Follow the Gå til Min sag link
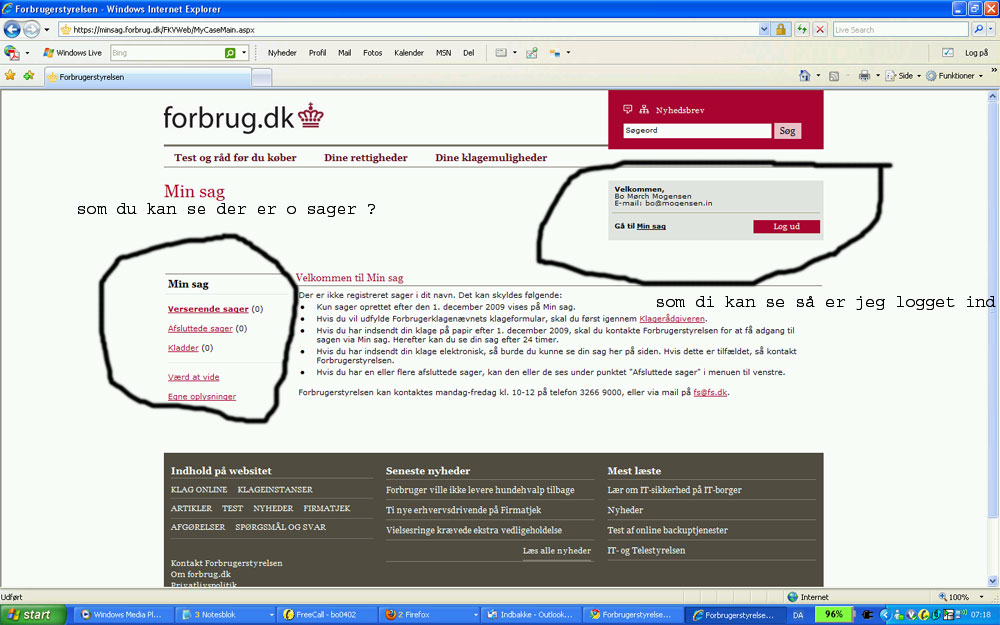Viewport: 1000px width, 625px height. click(651, 226)
